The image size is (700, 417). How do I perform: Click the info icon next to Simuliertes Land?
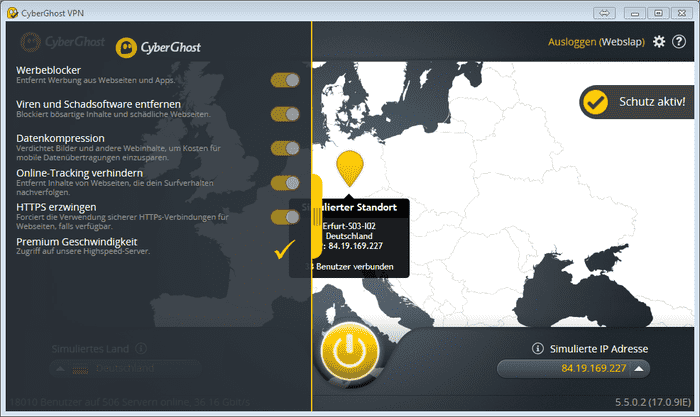(x=141, y=348)
